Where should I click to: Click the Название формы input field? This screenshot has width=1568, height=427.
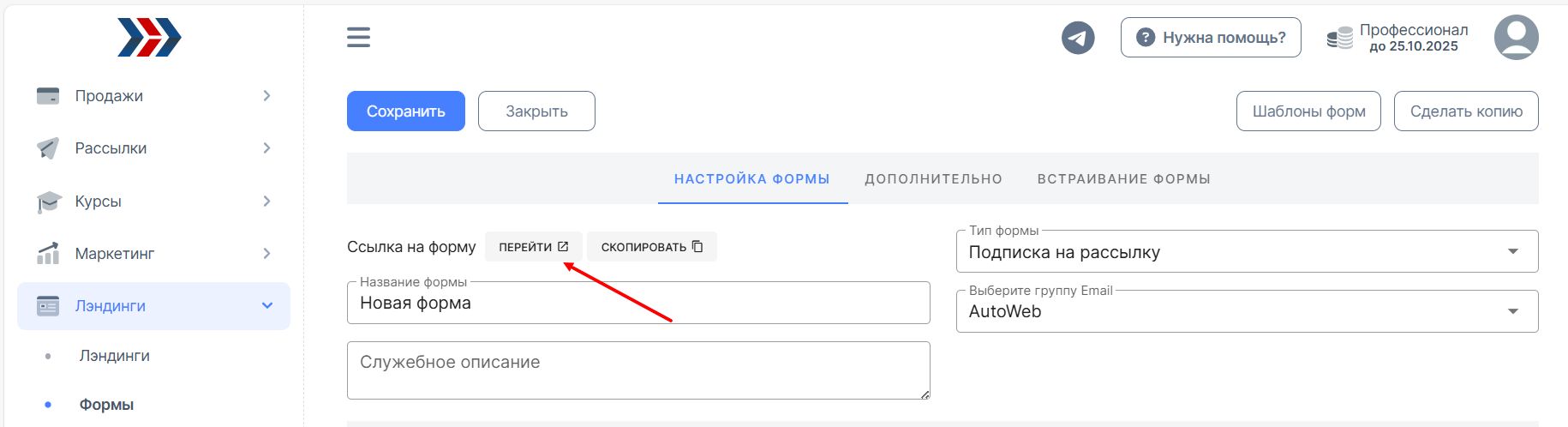(638, 303)
